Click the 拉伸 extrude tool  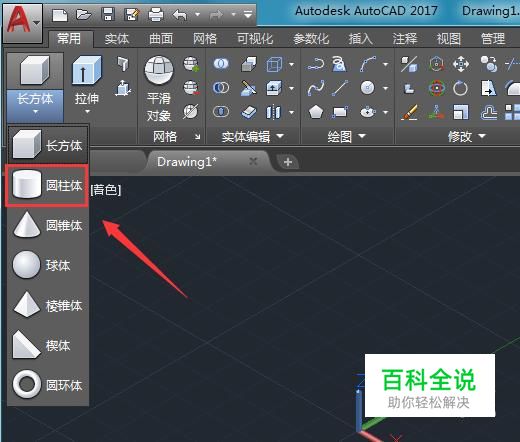click(87, 72)
